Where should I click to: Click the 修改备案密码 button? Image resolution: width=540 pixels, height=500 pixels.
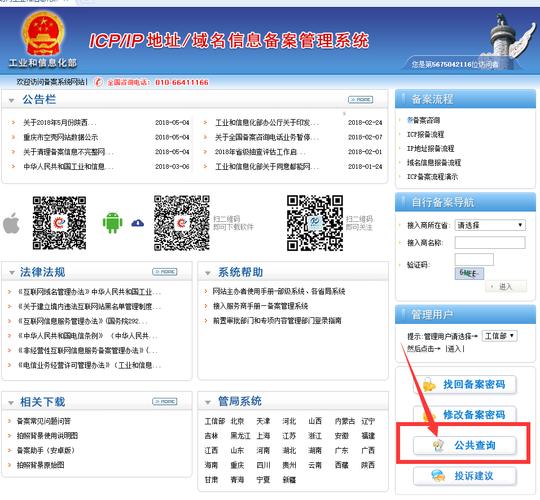(465, 414)
